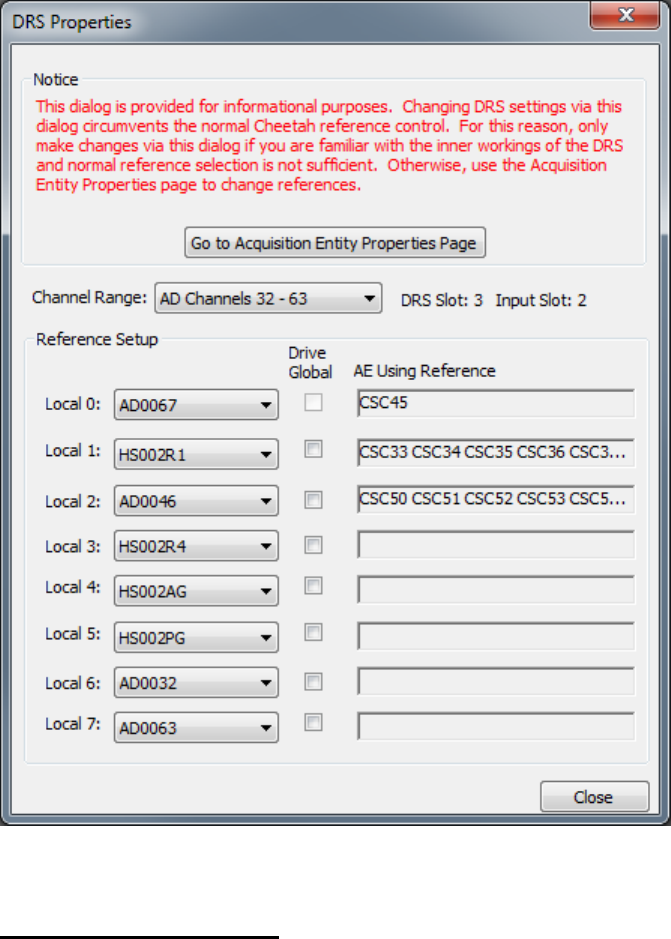Click the 'Drive Global' column header
This screenshot has height=939, width=671.
[310, 362]
